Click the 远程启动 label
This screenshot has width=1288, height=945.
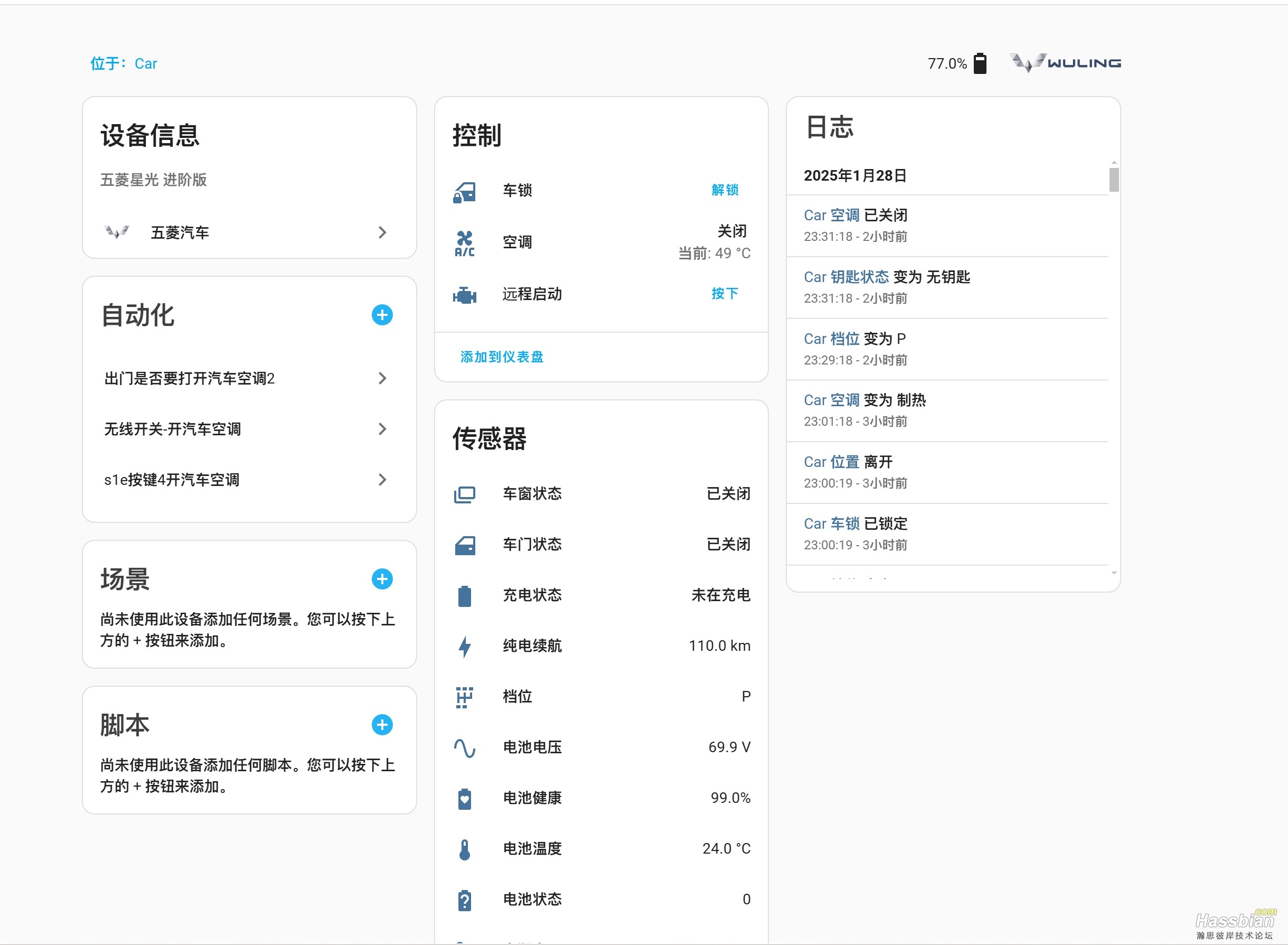tap(532, 294)
